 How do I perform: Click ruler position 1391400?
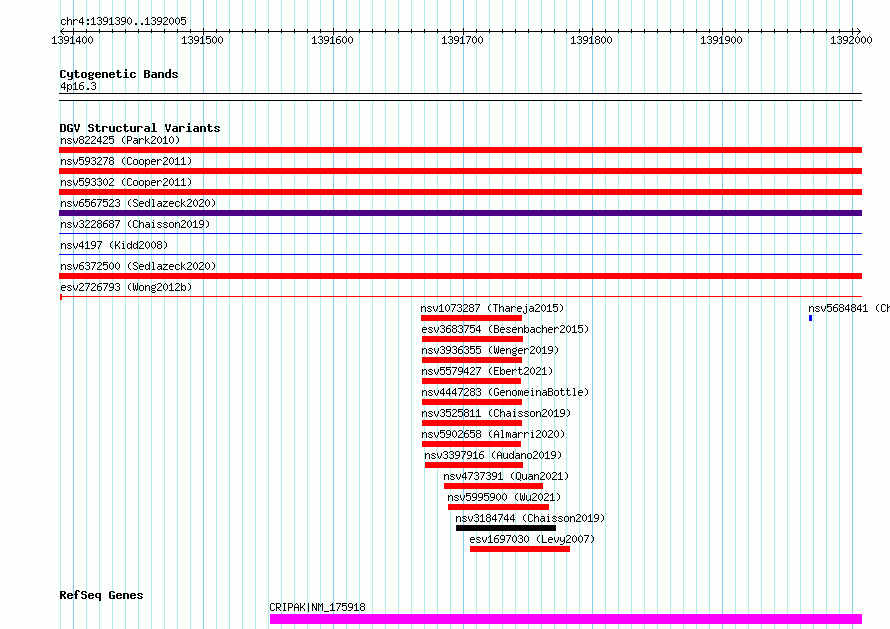(x=72, y=40)
